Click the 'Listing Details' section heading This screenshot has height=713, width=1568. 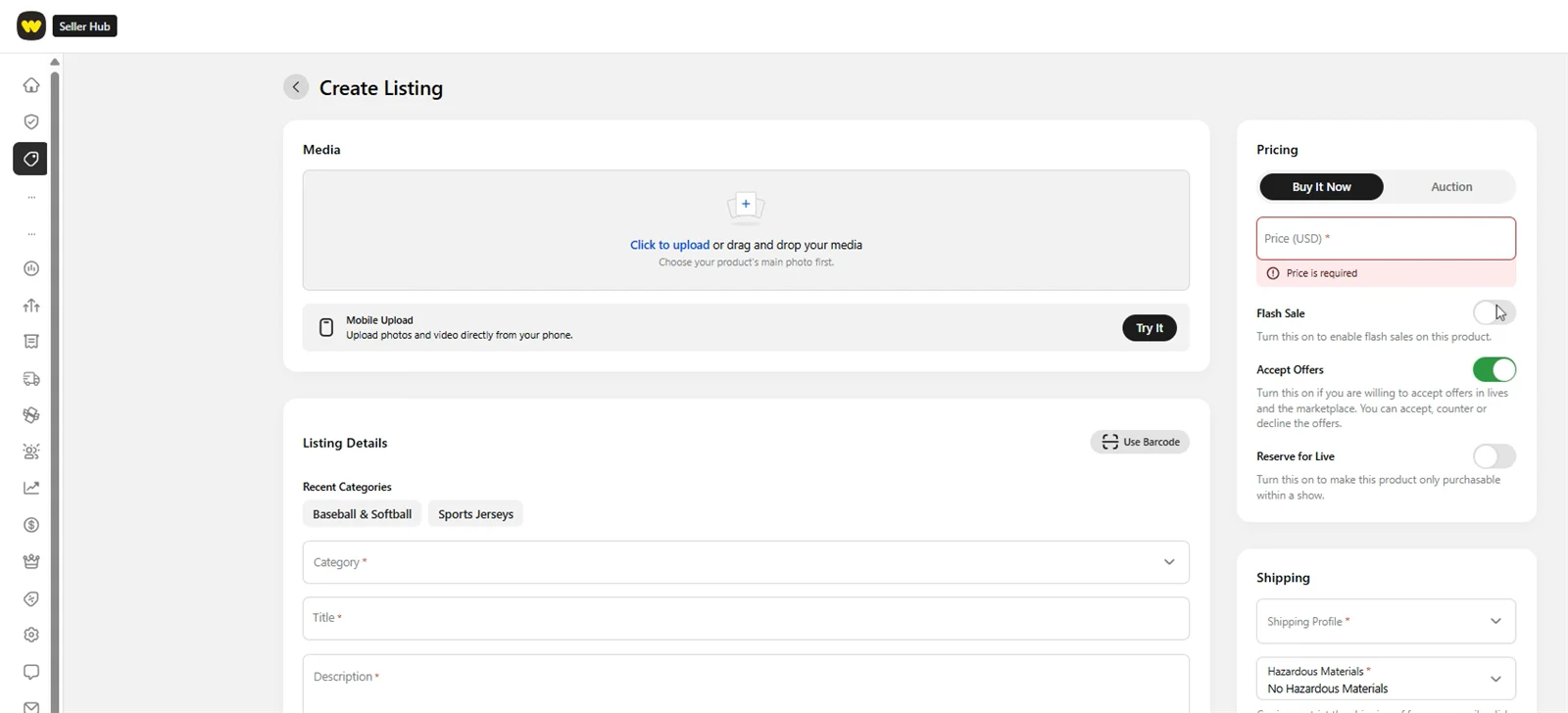(345, 443)
